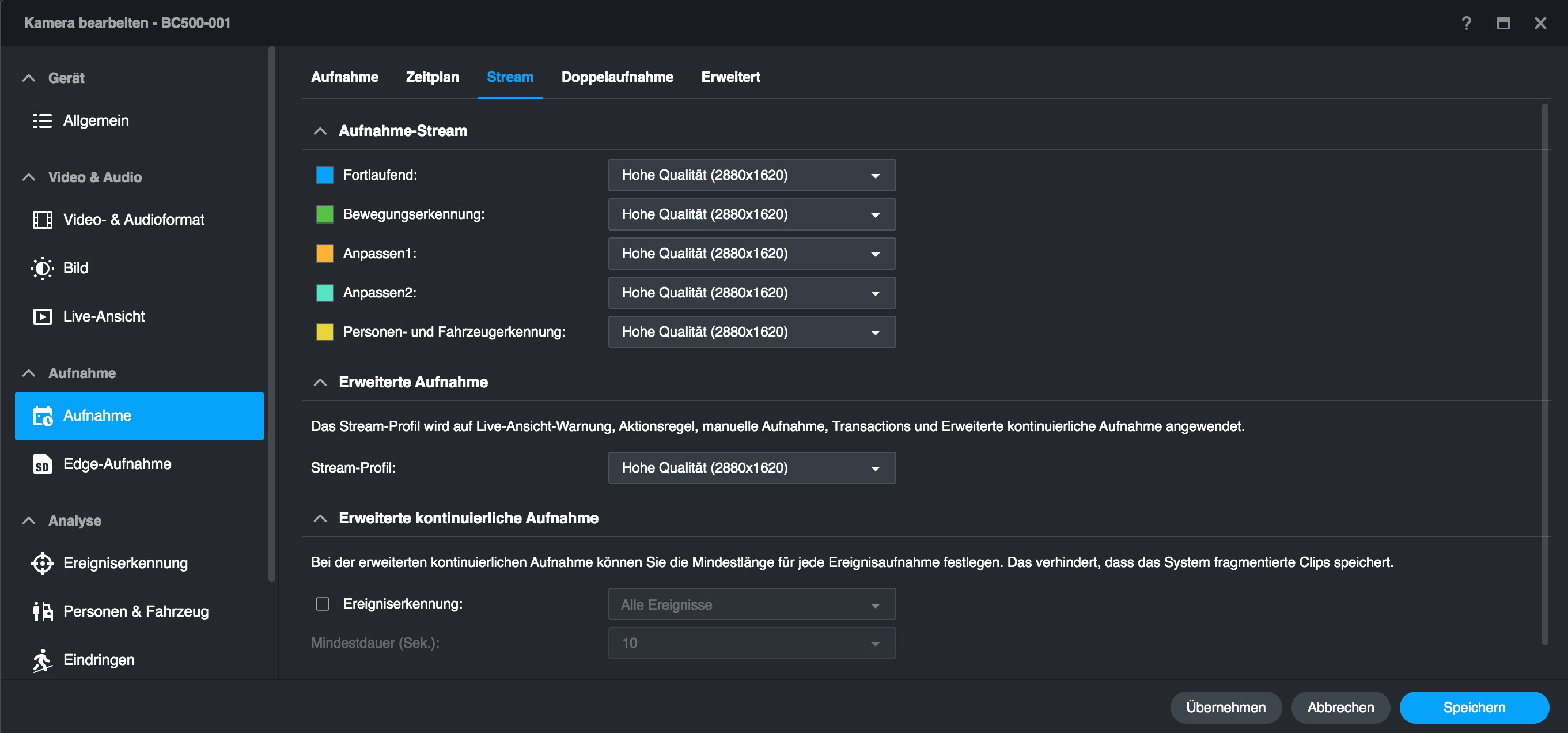Open the Fortlaufend quality dropdown

coord(751,175)
